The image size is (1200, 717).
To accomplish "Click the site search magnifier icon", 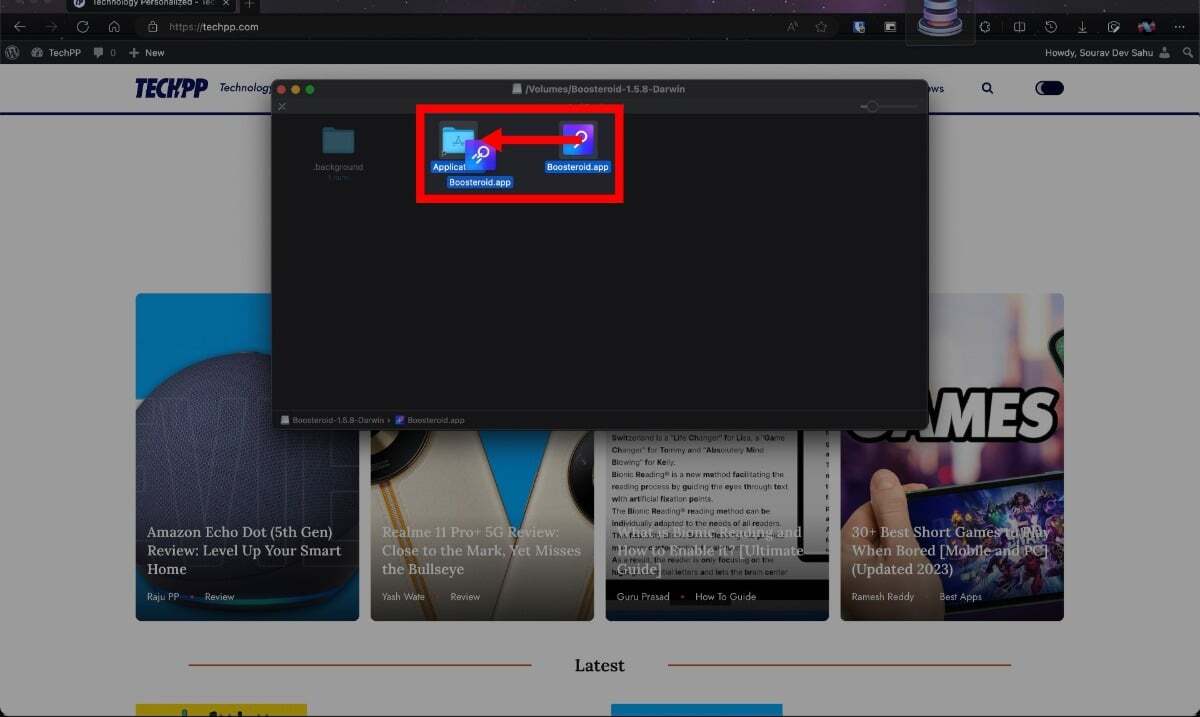I will (987, 88).
